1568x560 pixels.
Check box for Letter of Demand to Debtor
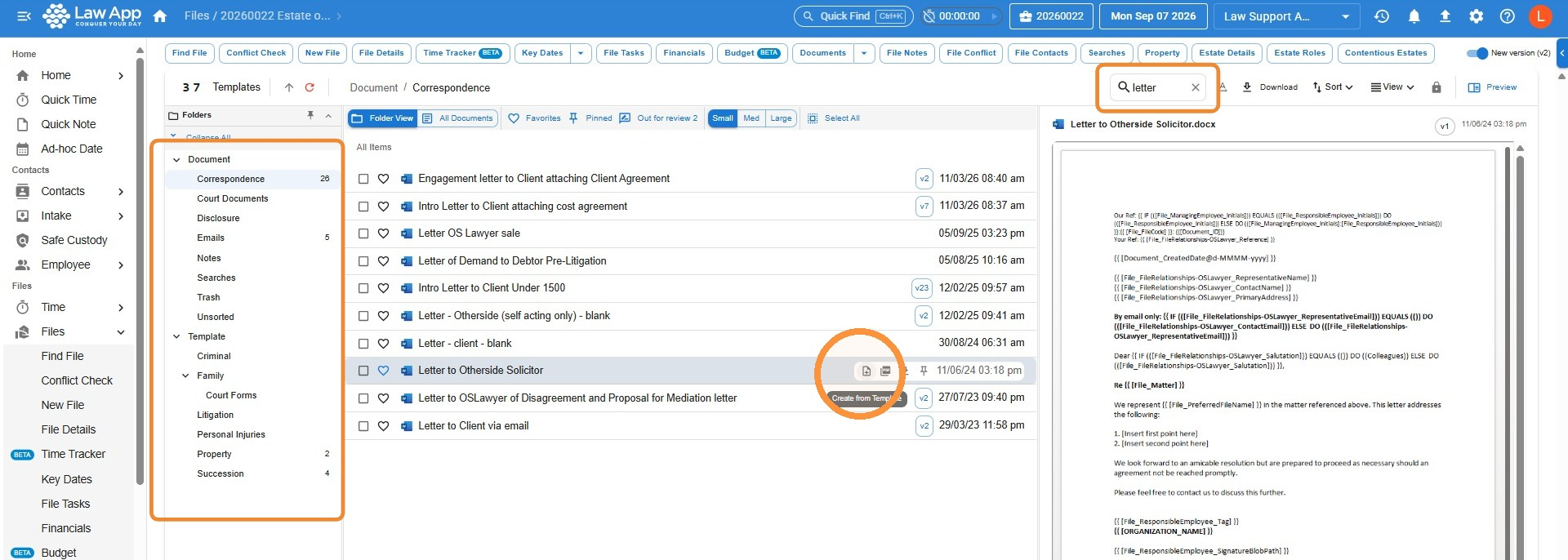pyautogui.click(x=363, y=261)
